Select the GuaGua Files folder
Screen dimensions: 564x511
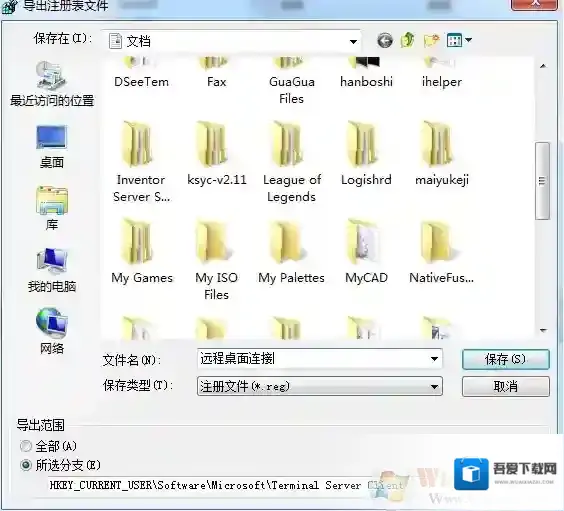[x=291, y=81]
